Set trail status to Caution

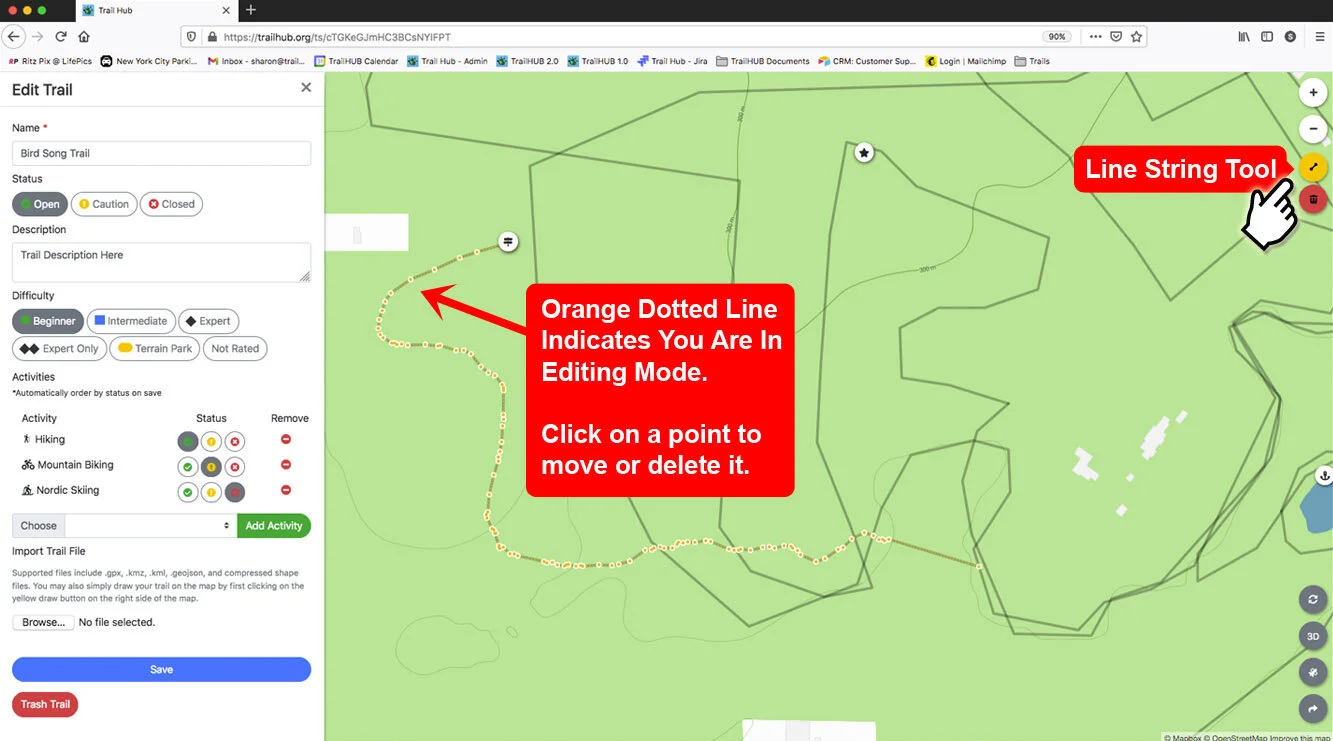coord(105,204)
